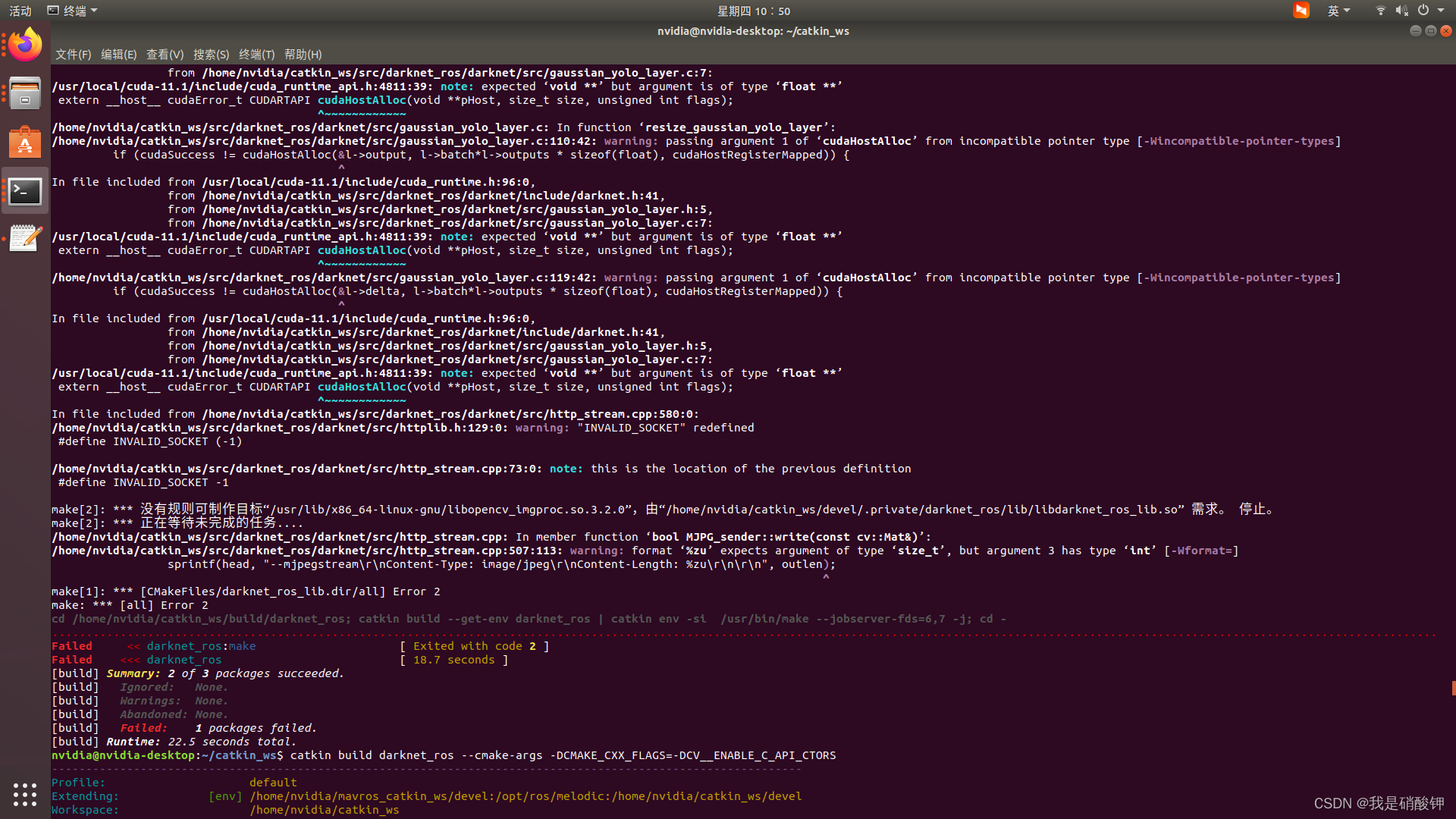Viewport: 1456px width, 819px height.
Task: Open the system status dropdown arrow
Action: 1439,10
